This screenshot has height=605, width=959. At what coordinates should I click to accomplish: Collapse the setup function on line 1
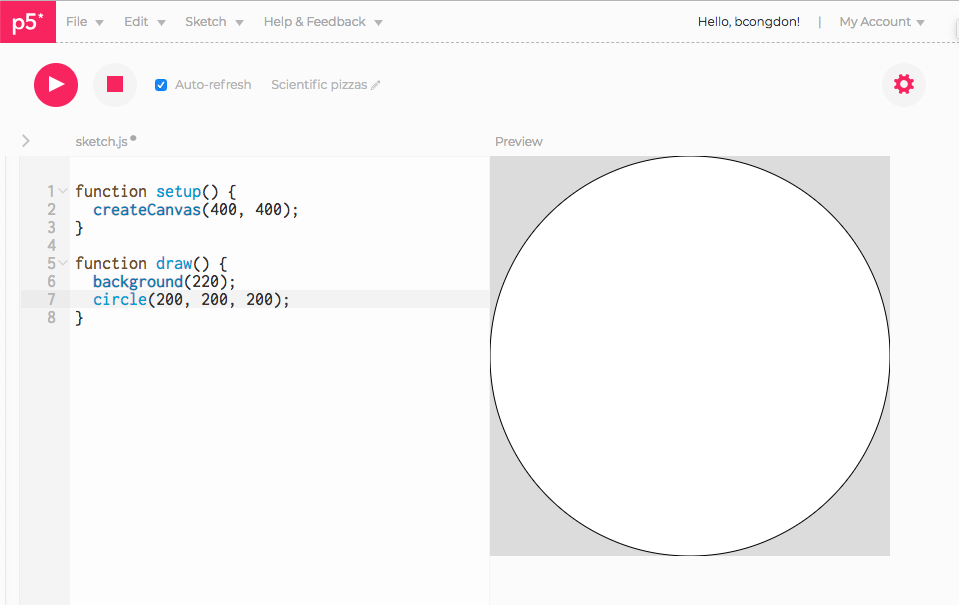coord(62,189)
